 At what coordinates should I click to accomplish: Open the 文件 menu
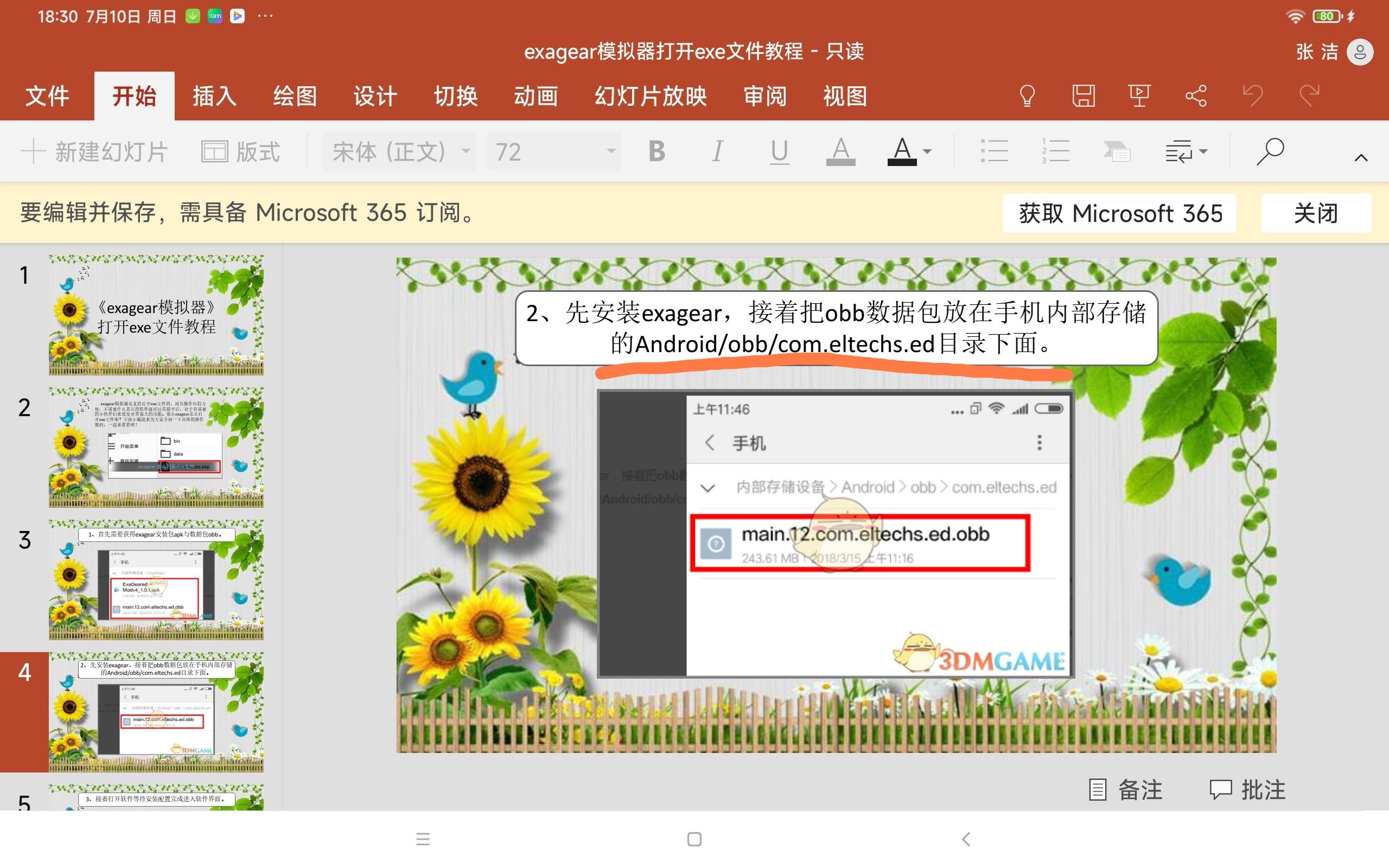[47, 96]
